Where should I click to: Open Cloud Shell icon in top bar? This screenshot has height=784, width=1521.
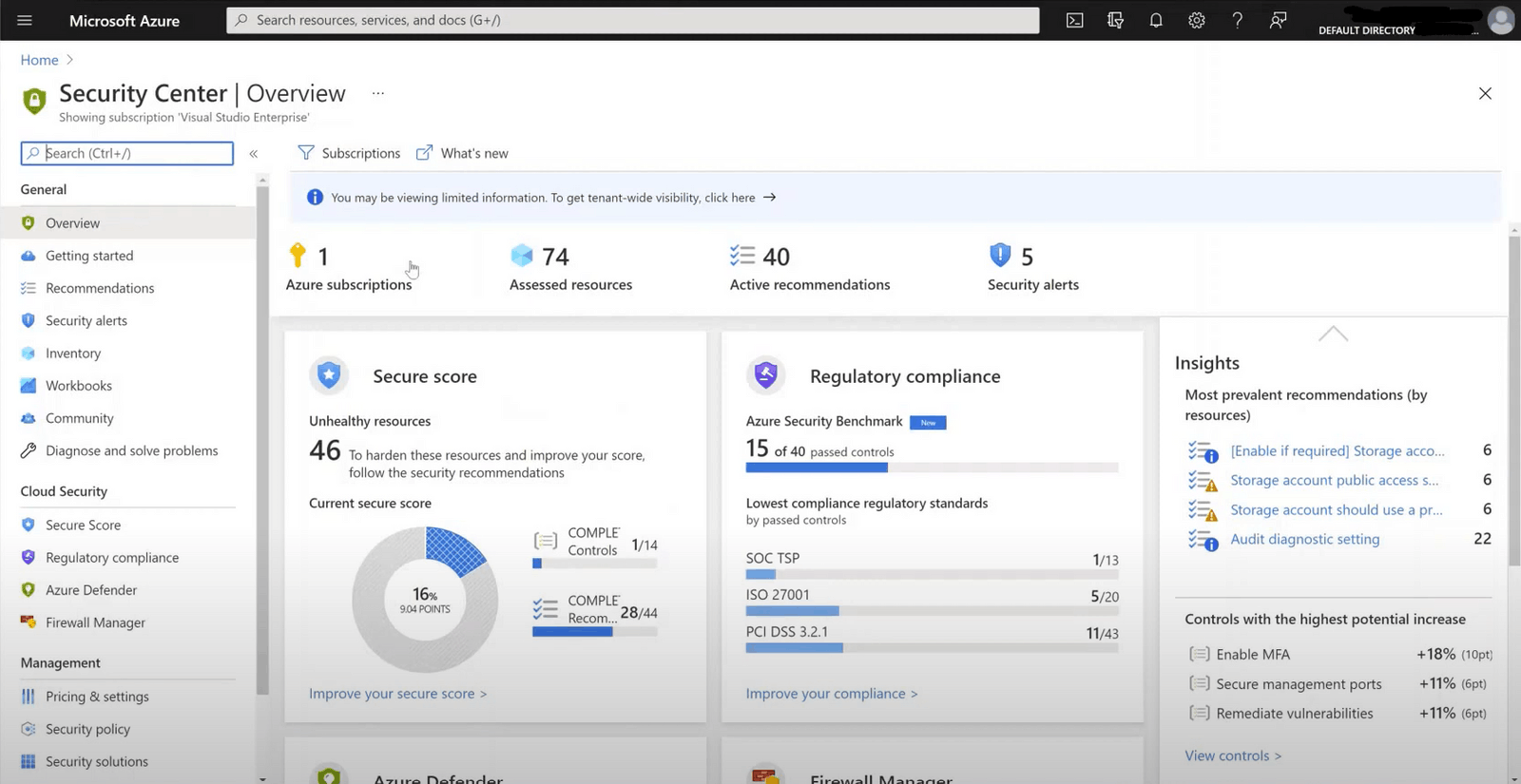[x=1074, y=20]
